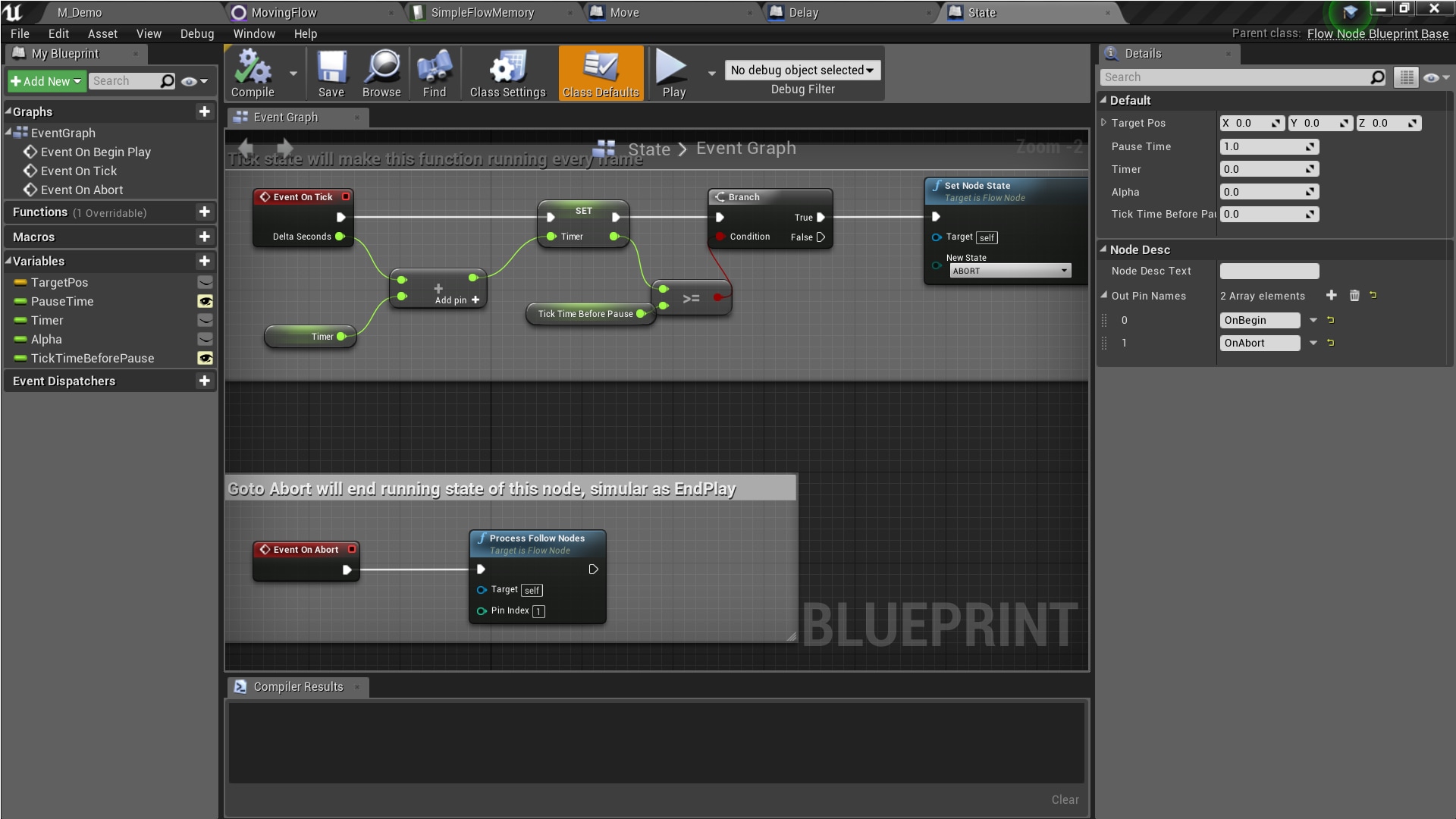Click Clear in Compiler Results

point(1065,799)
